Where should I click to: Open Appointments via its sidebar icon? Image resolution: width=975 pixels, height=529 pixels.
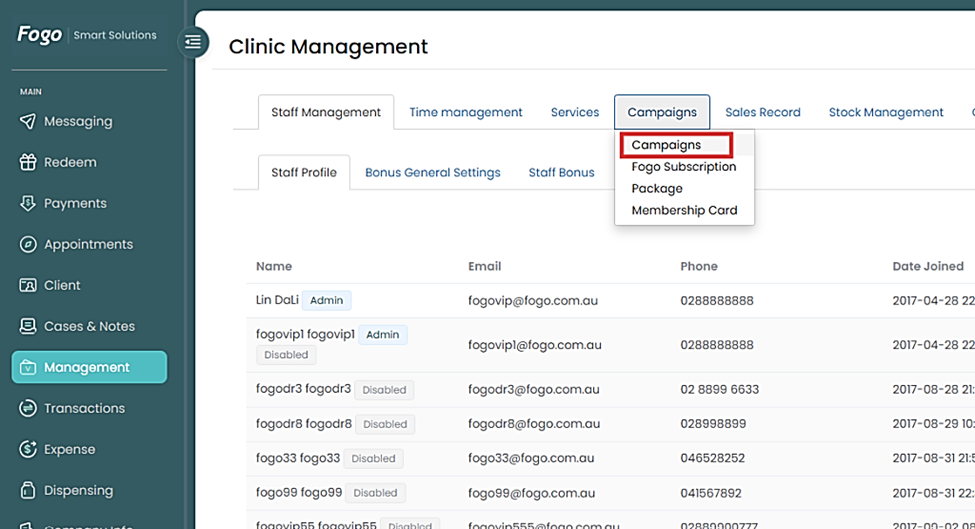coord(28,244)
